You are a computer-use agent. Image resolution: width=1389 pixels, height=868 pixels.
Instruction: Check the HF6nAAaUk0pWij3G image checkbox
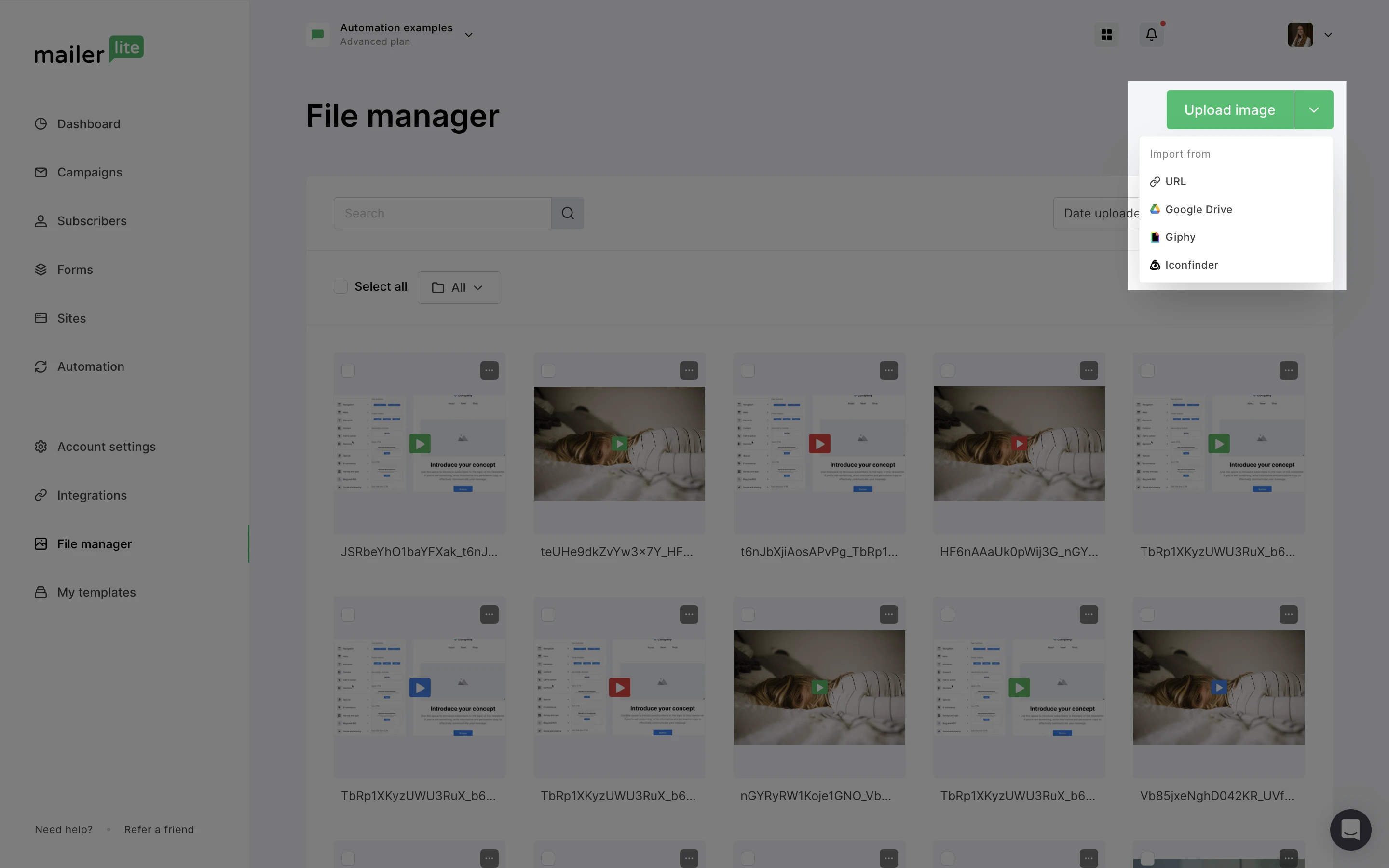948,370
